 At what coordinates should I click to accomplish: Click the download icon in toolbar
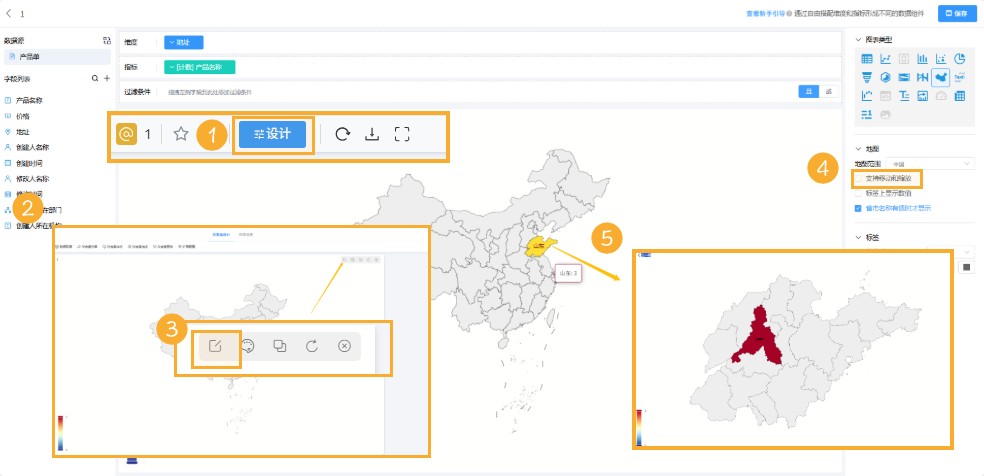point(372,134)
